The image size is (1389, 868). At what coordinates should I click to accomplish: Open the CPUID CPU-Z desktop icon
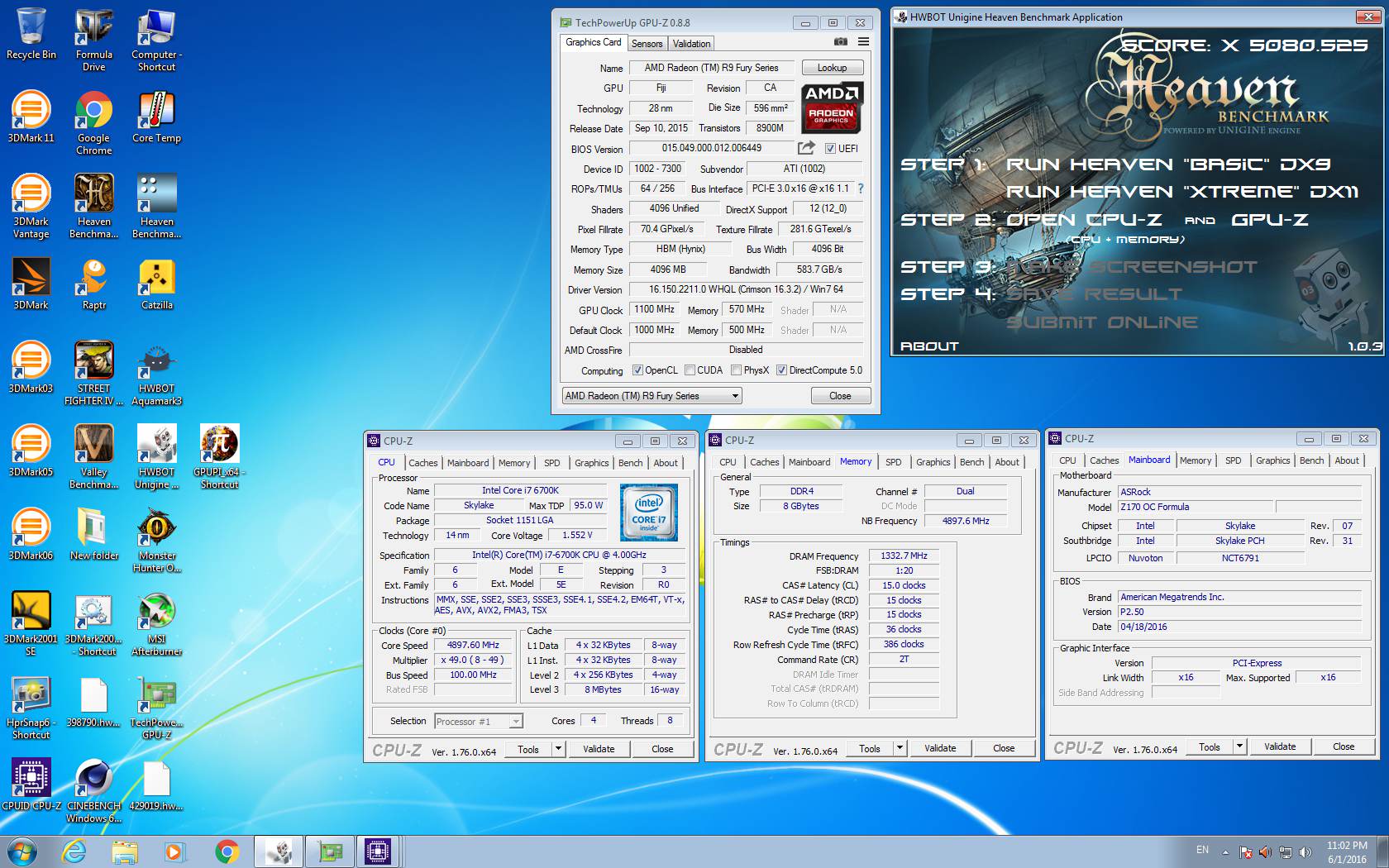(x=31, y=785)
